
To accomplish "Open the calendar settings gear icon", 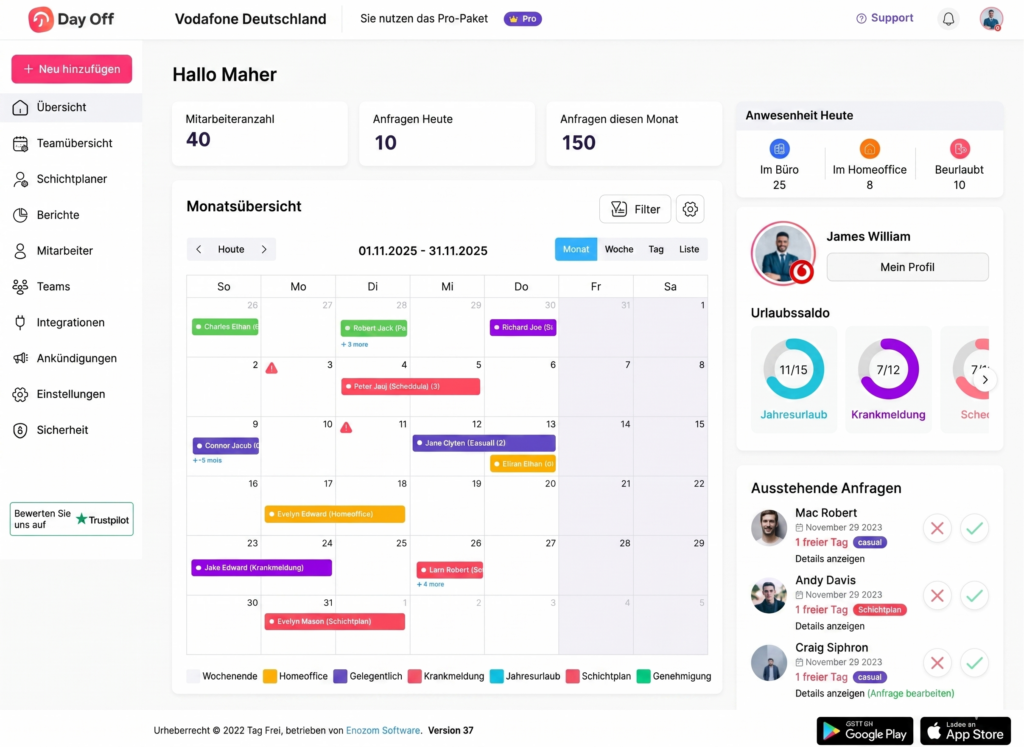I will pos(689,209).
